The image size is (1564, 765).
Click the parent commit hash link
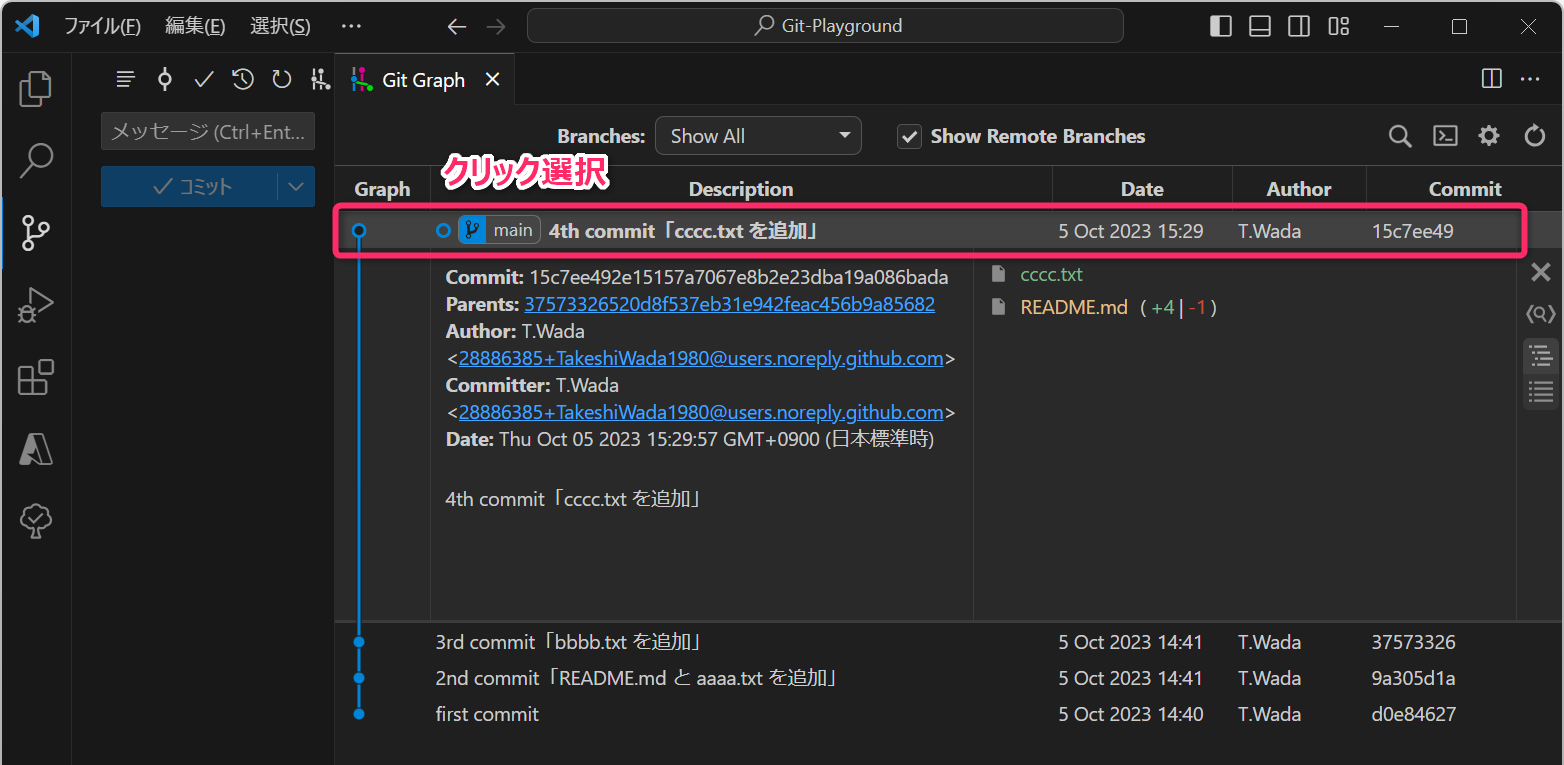click(x=729, y=304)
